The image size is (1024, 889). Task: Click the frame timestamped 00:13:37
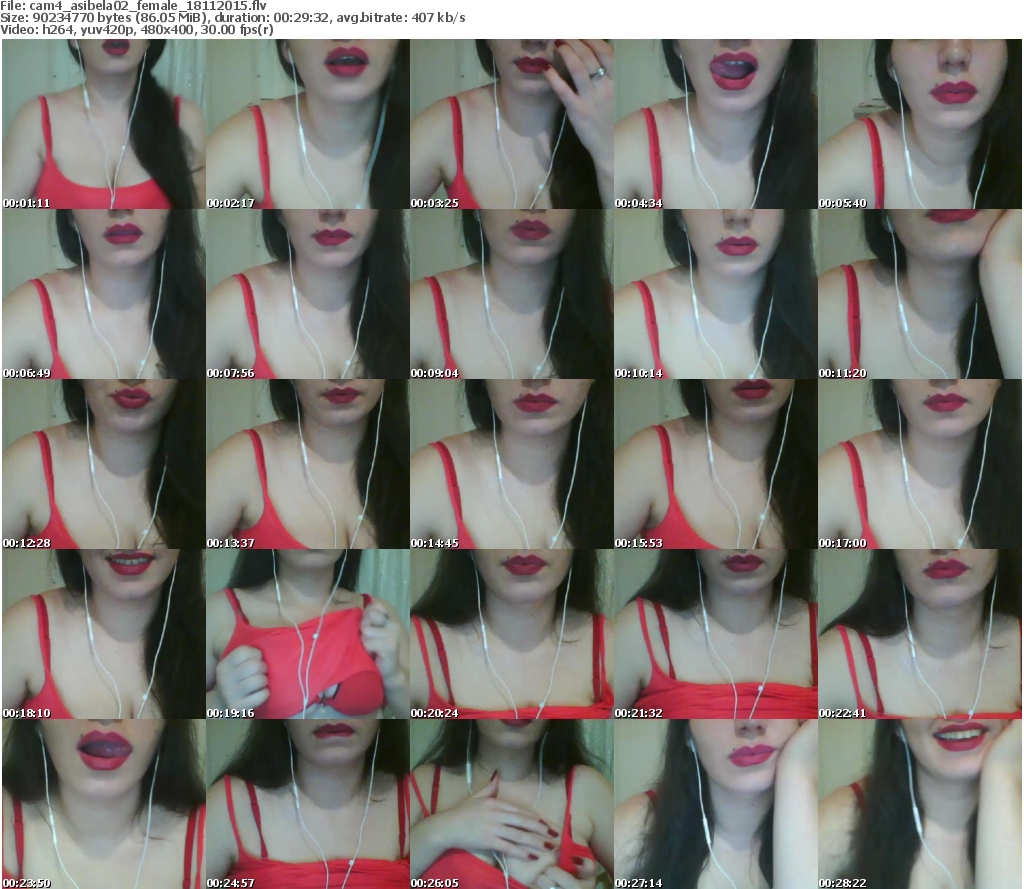(308, 464)
